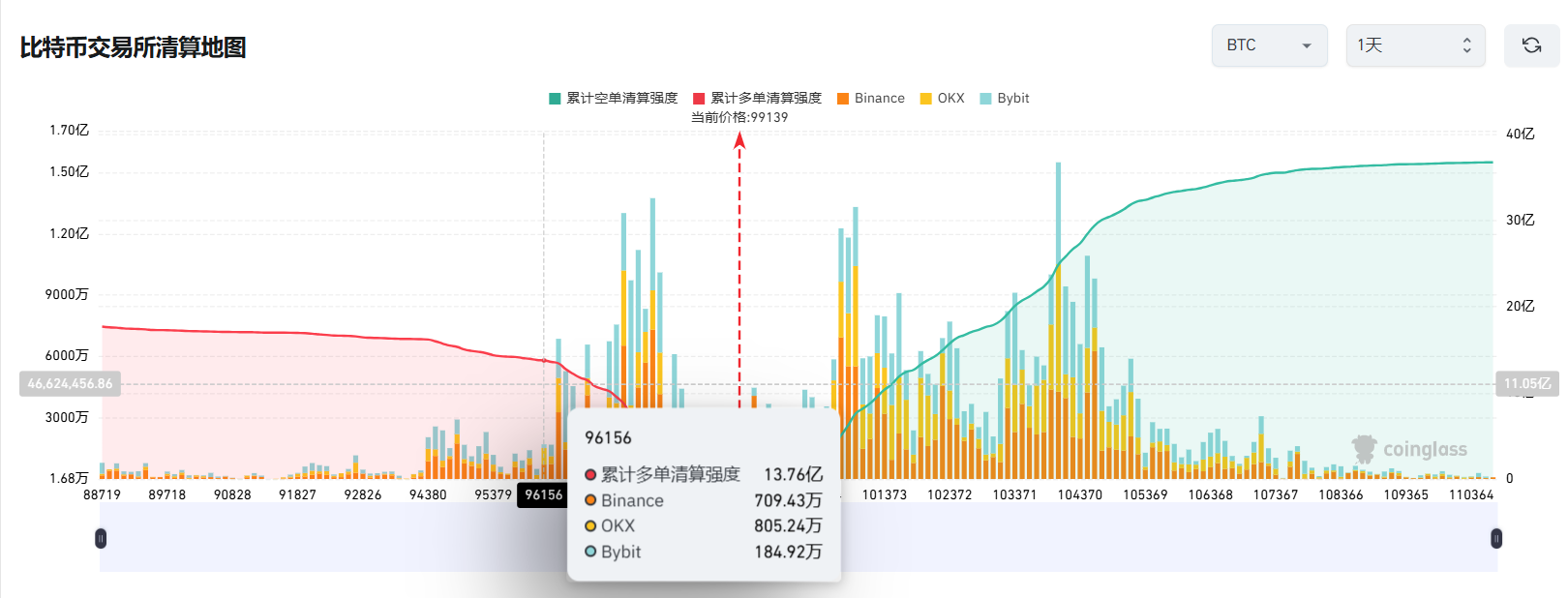Viewport: 1568px width, 598px height.
Task: Click right y-axis label 20亿
Action: tap(1520, 306)
